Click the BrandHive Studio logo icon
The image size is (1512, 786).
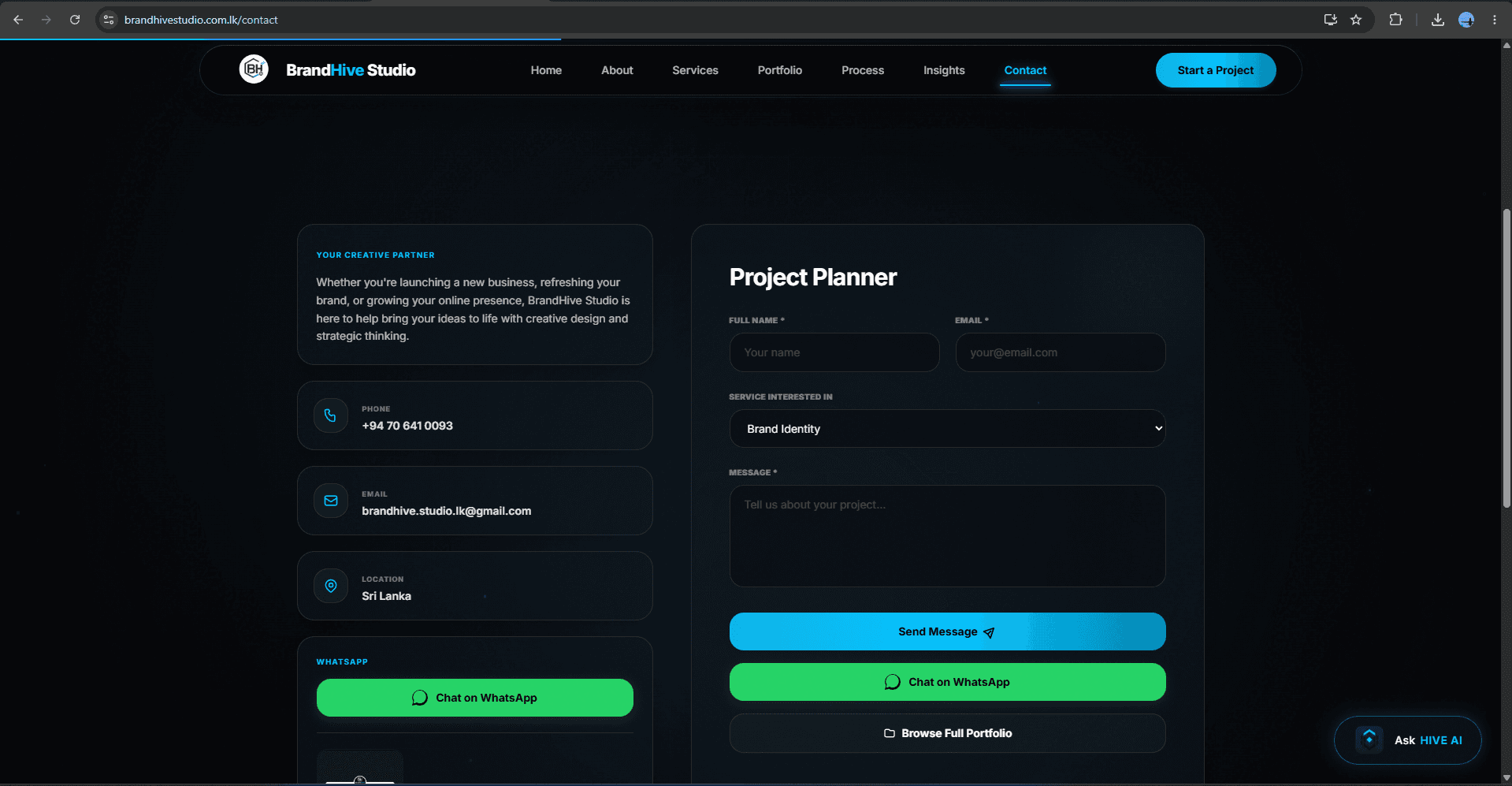point(254,69)
